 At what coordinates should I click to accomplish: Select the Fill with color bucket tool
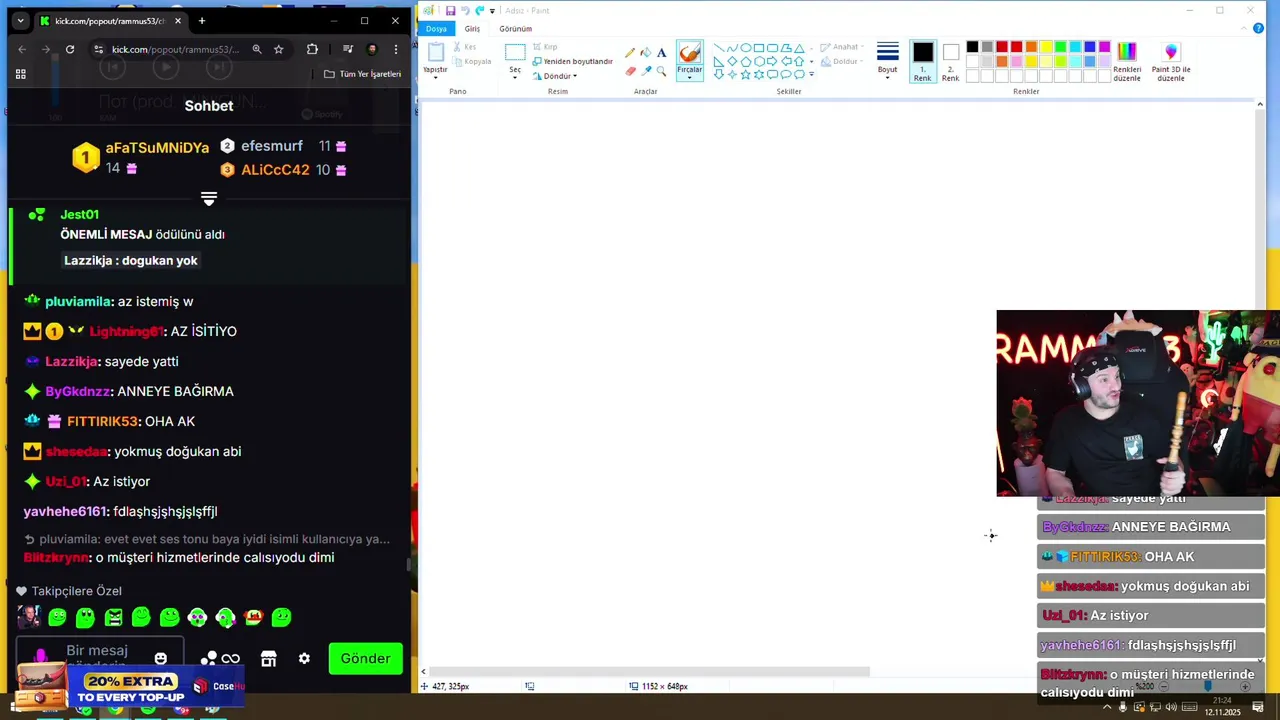[645, 53]
